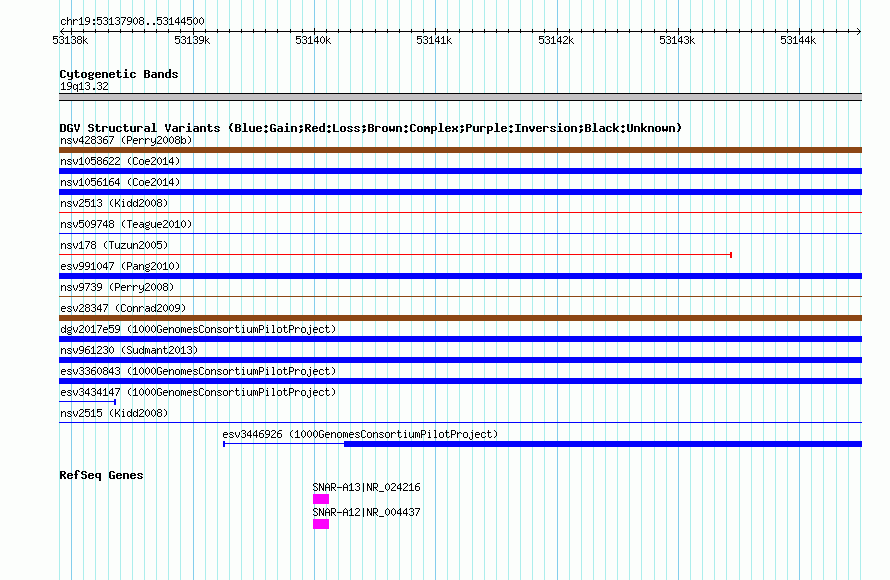Click the esv3360843 variant label
This screenshot has width=890, height=580.
pyautogui.click(x=198, y=371)
